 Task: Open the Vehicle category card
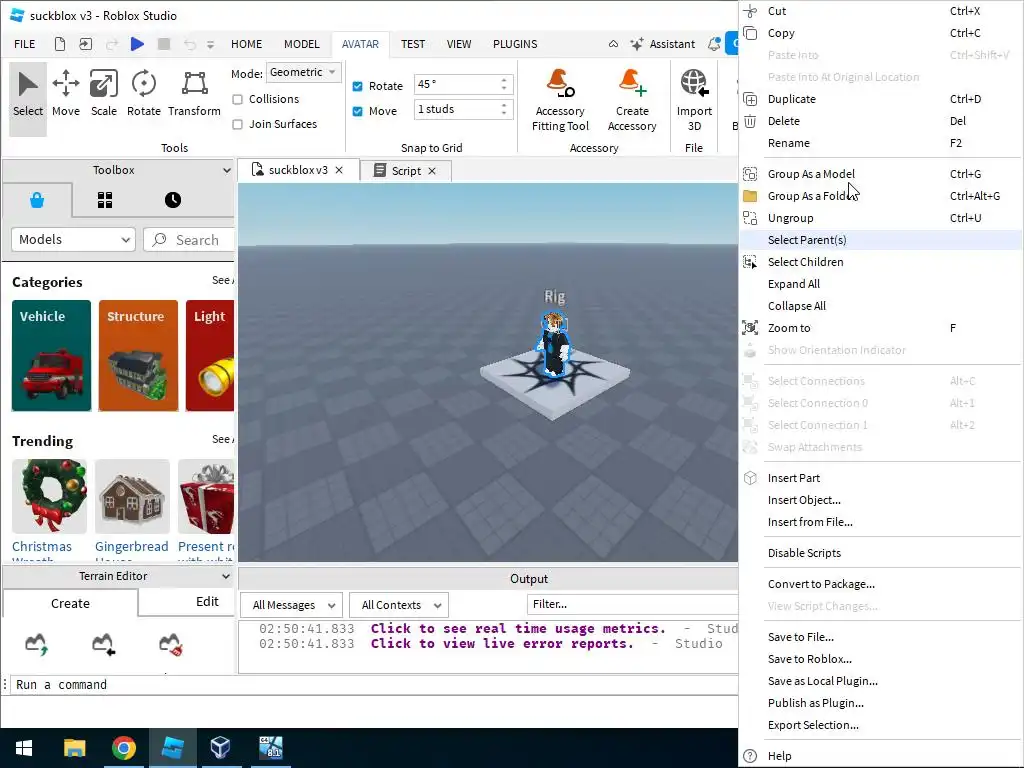click(x=51, y=355)
